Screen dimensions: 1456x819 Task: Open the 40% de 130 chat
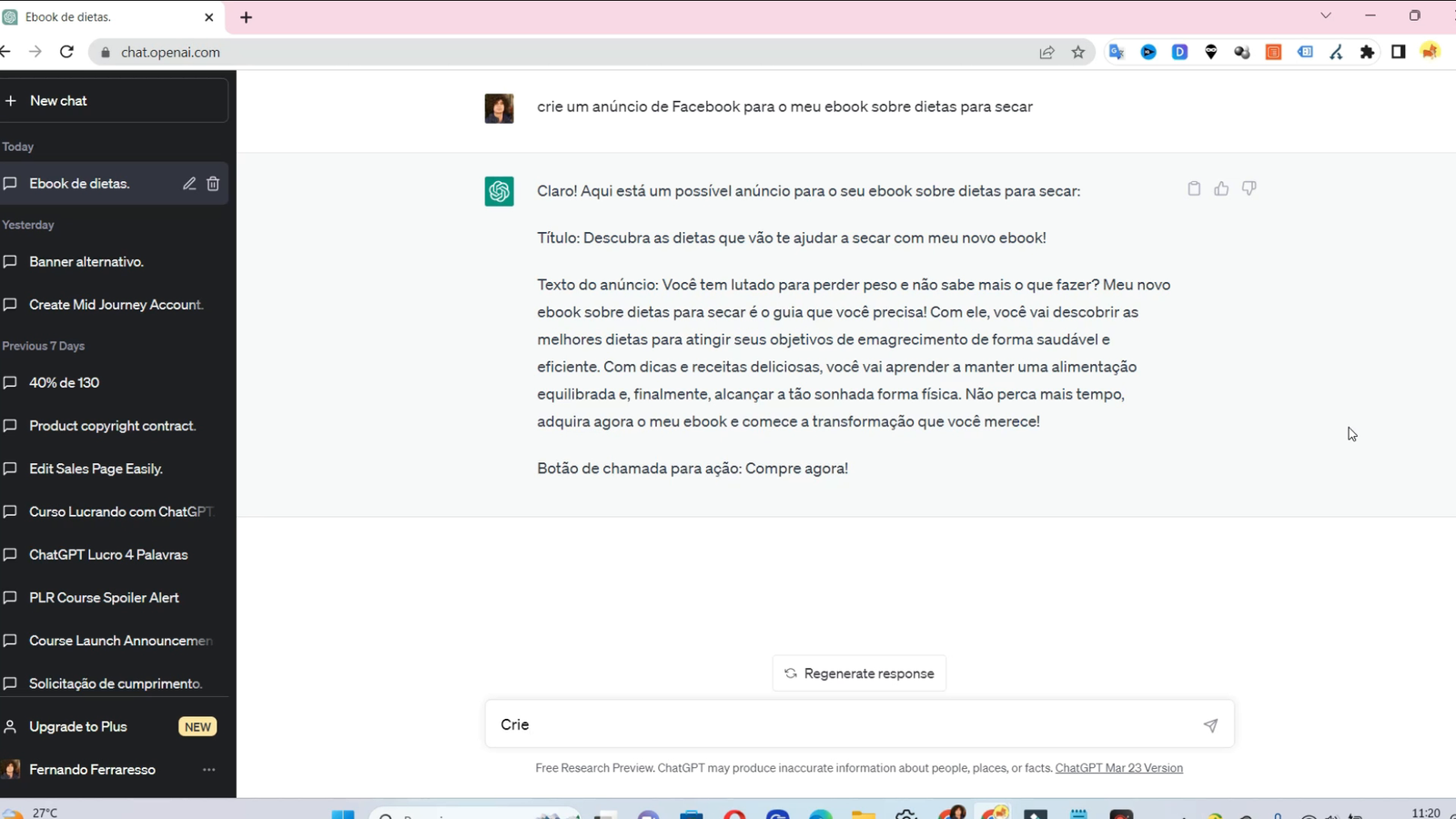112,382
